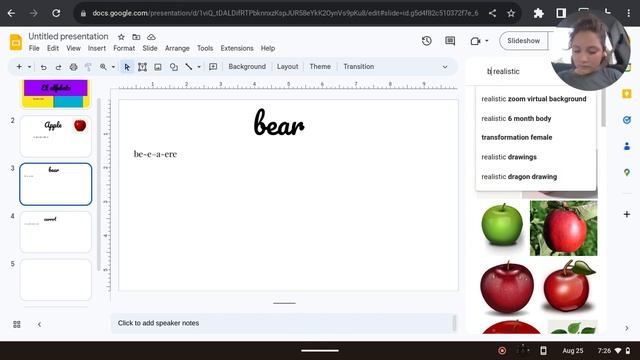
Task: Open the Layout options
Action: [x=287, y=67]
